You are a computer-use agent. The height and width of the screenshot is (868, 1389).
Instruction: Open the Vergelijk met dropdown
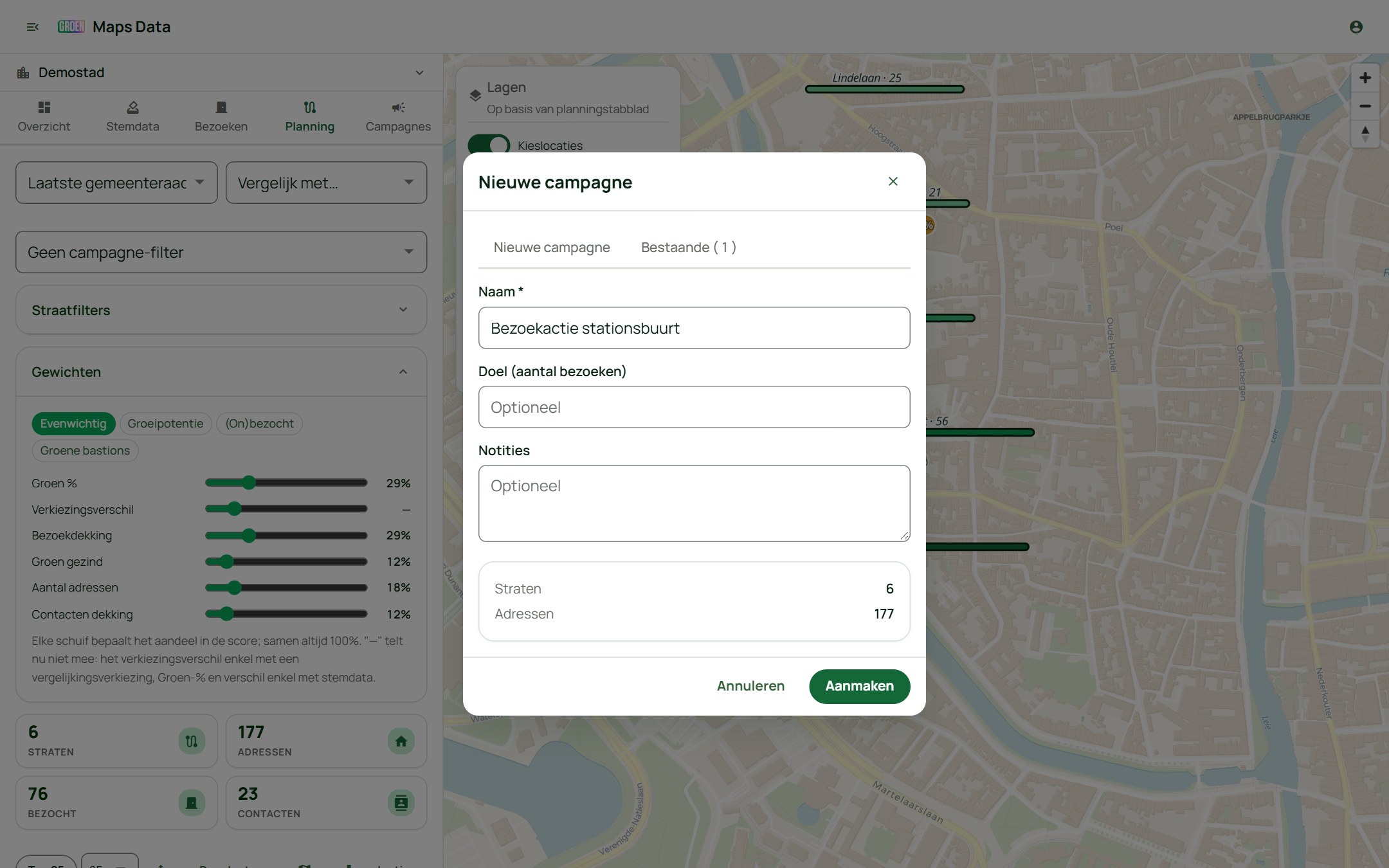(326, 183)
